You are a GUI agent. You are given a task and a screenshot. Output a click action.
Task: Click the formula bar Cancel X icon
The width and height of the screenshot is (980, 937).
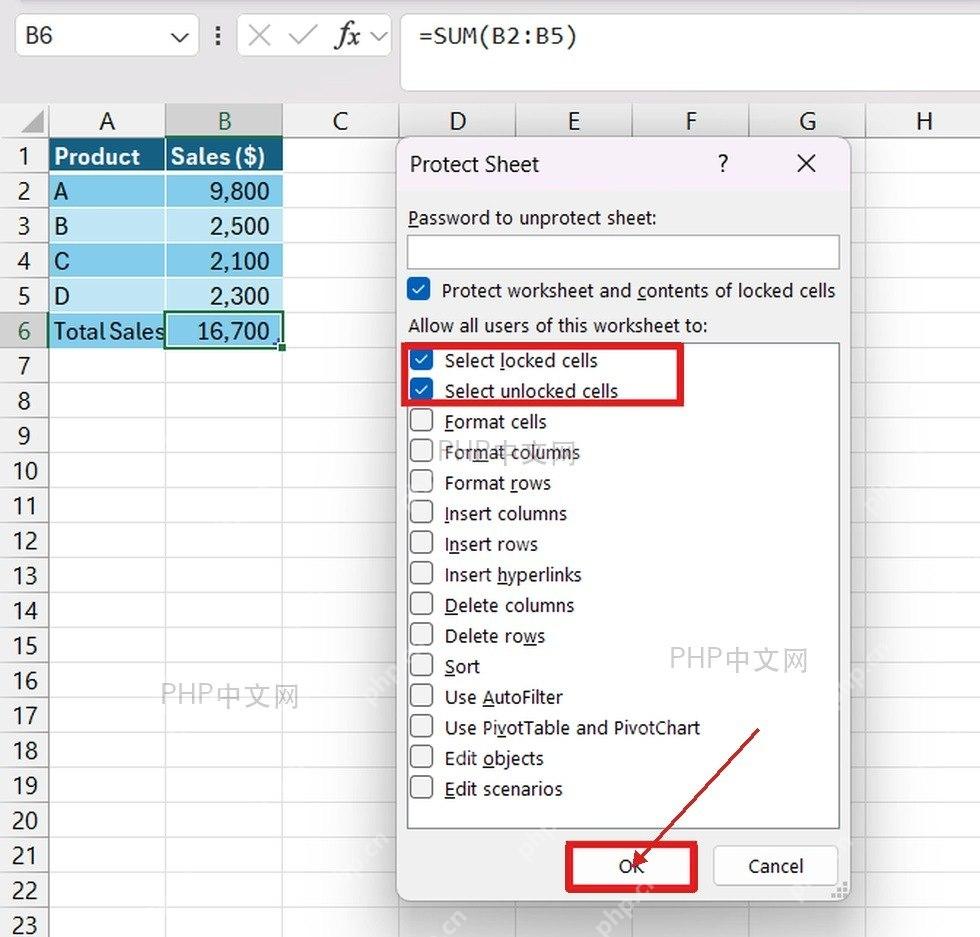click(259, 36)
